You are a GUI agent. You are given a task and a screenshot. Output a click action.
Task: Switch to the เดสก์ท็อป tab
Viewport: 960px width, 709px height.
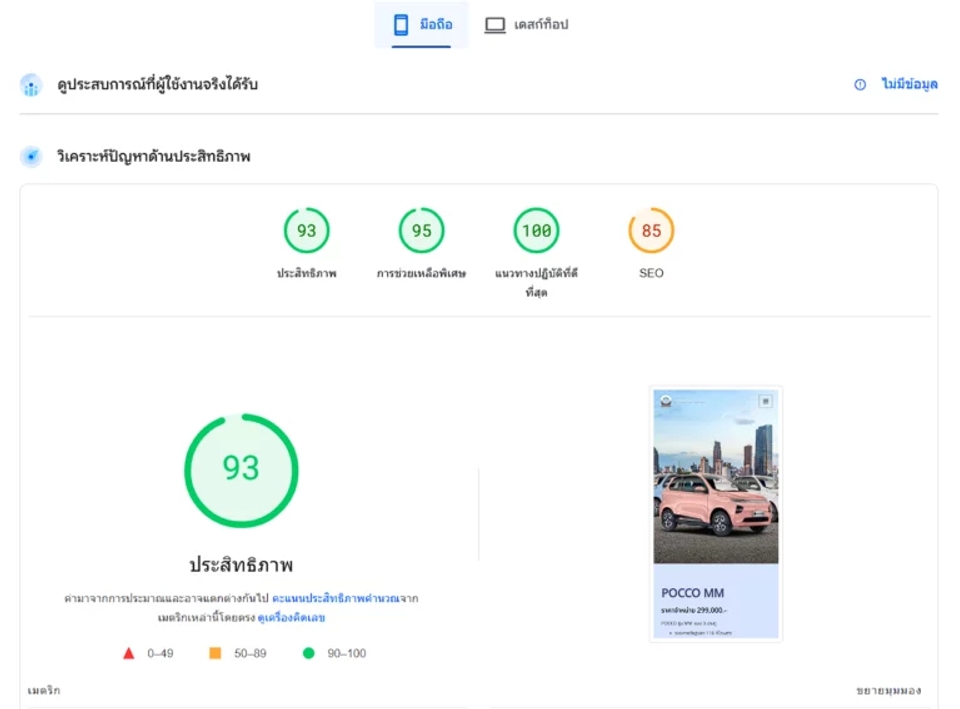[x=526, y=24]
